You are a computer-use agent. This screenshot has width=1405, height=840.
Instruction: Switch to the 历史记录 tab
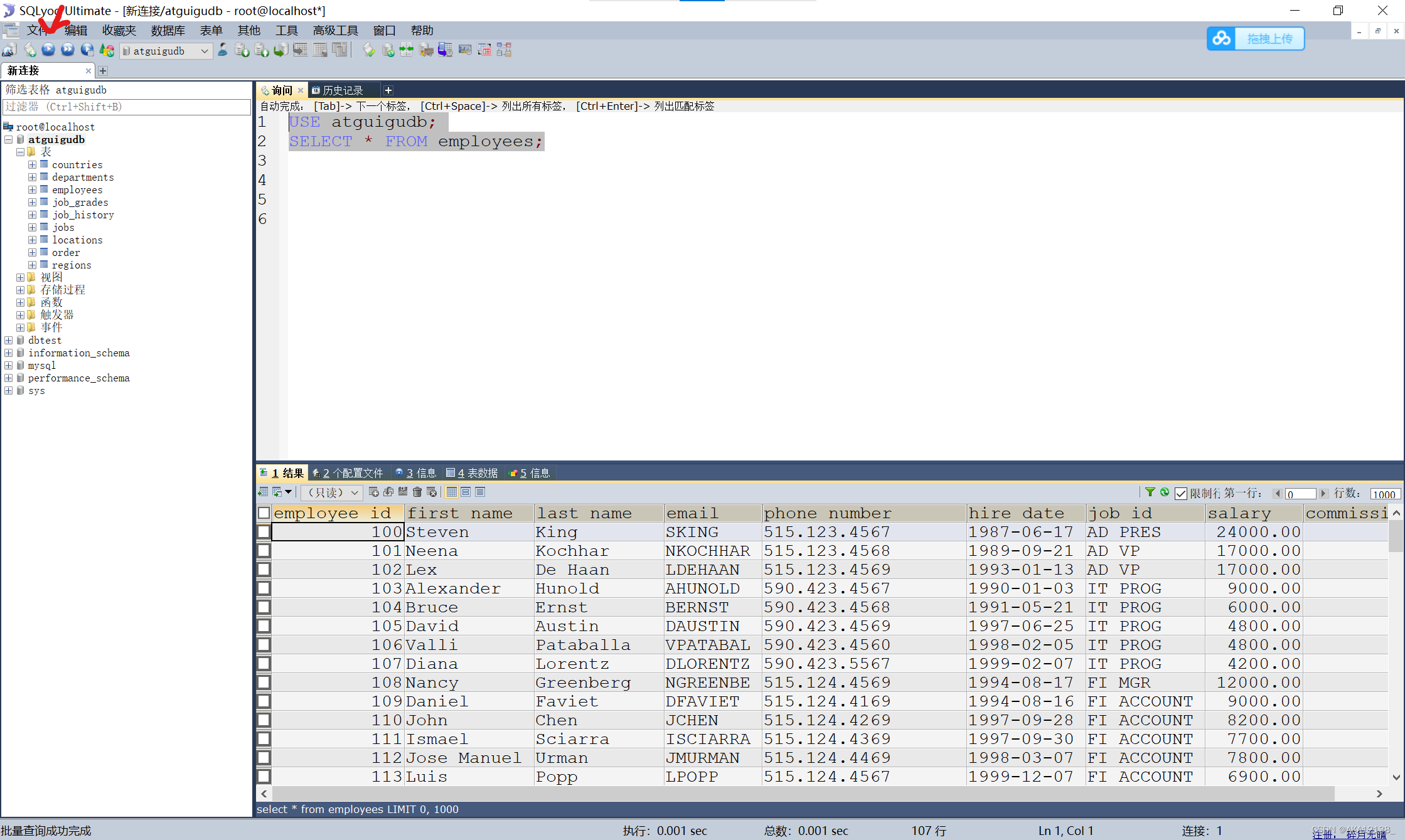tap(343, 90)
